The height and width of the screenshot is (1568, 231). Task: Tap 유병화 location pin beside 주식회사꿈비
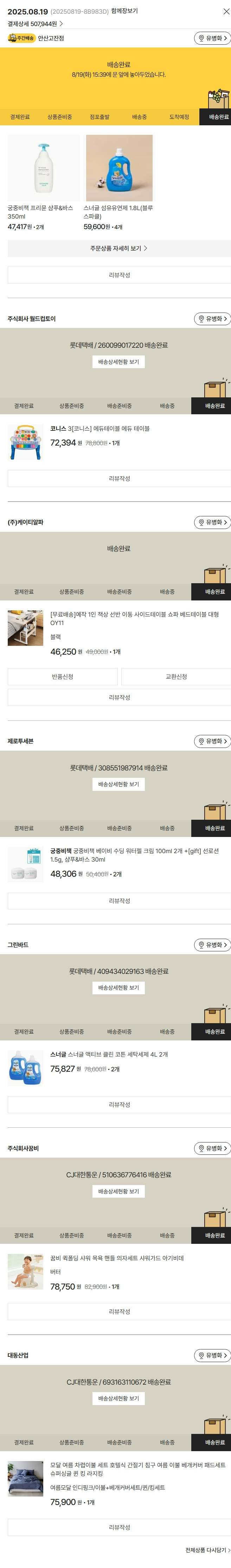point(212,1148)
